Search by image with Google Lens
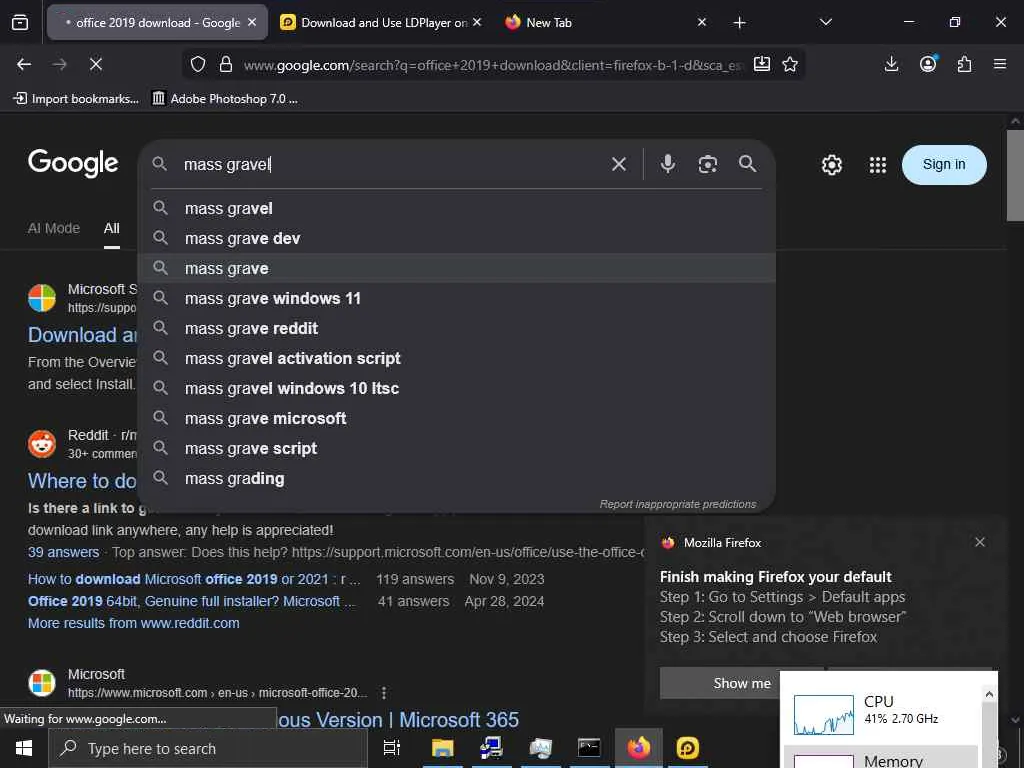This screenshot has height=768, width=1024. click(708, 164)
